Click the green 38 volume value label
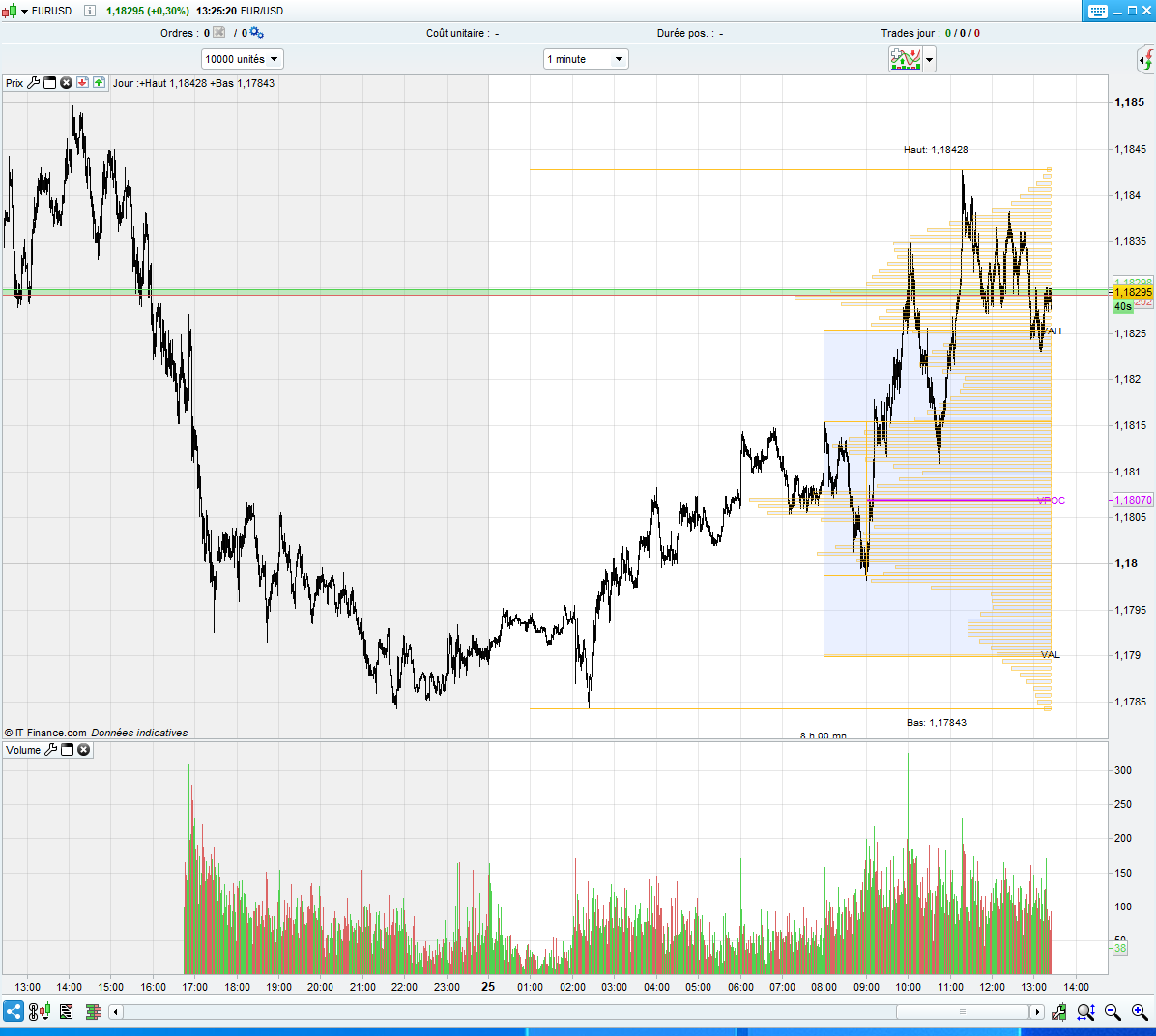The image size is (1156, 1036). tap(1120, 948)
